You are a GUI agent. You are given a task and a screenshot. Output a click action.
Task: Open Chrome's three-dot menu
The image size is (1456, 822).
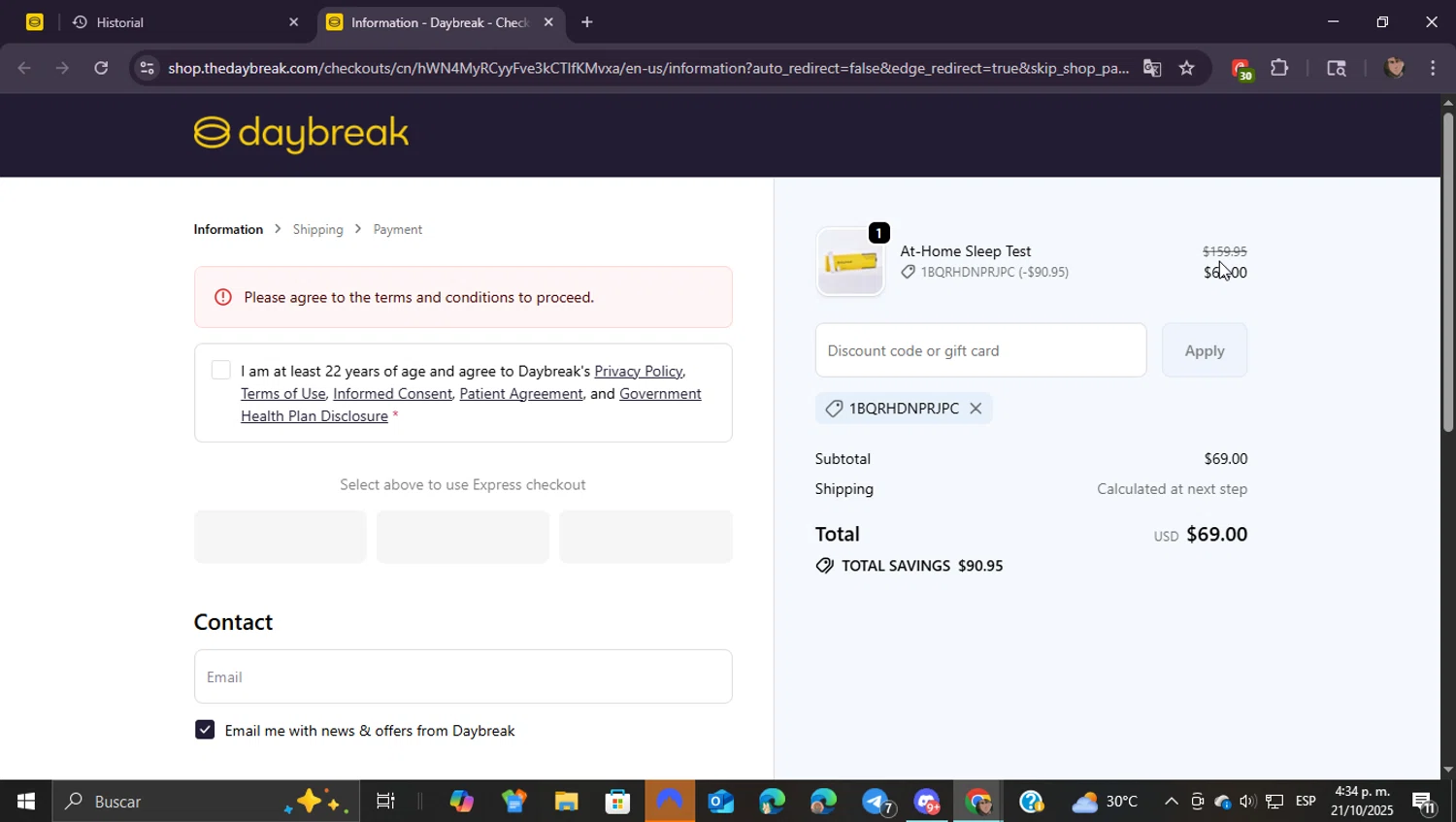tap(1433, 68)
